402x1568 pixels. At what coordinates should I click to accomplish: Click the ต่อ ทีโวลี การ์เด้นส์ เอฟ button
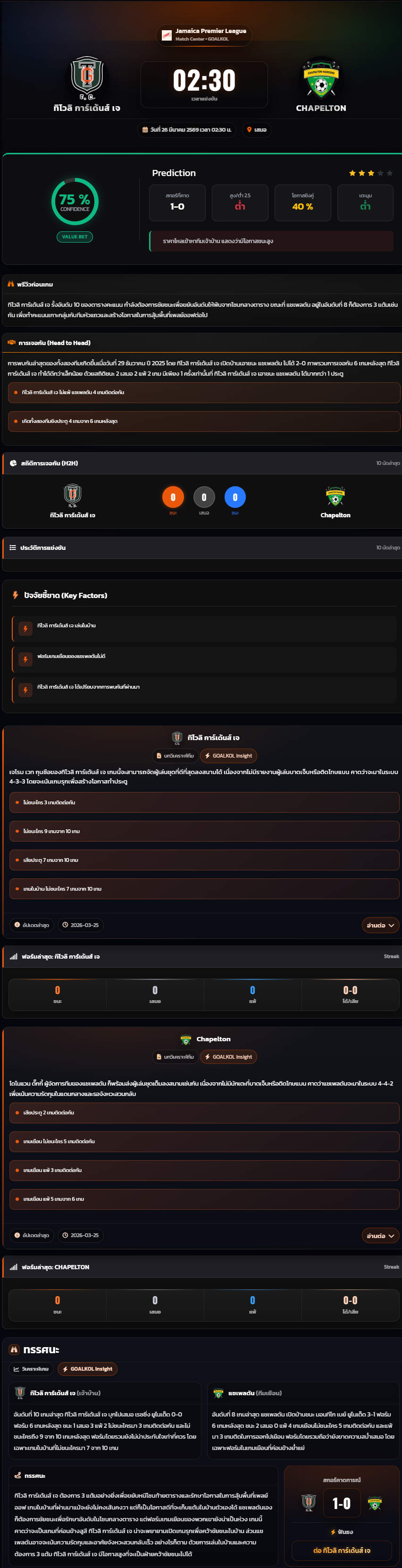click(x=341, y=1551)
